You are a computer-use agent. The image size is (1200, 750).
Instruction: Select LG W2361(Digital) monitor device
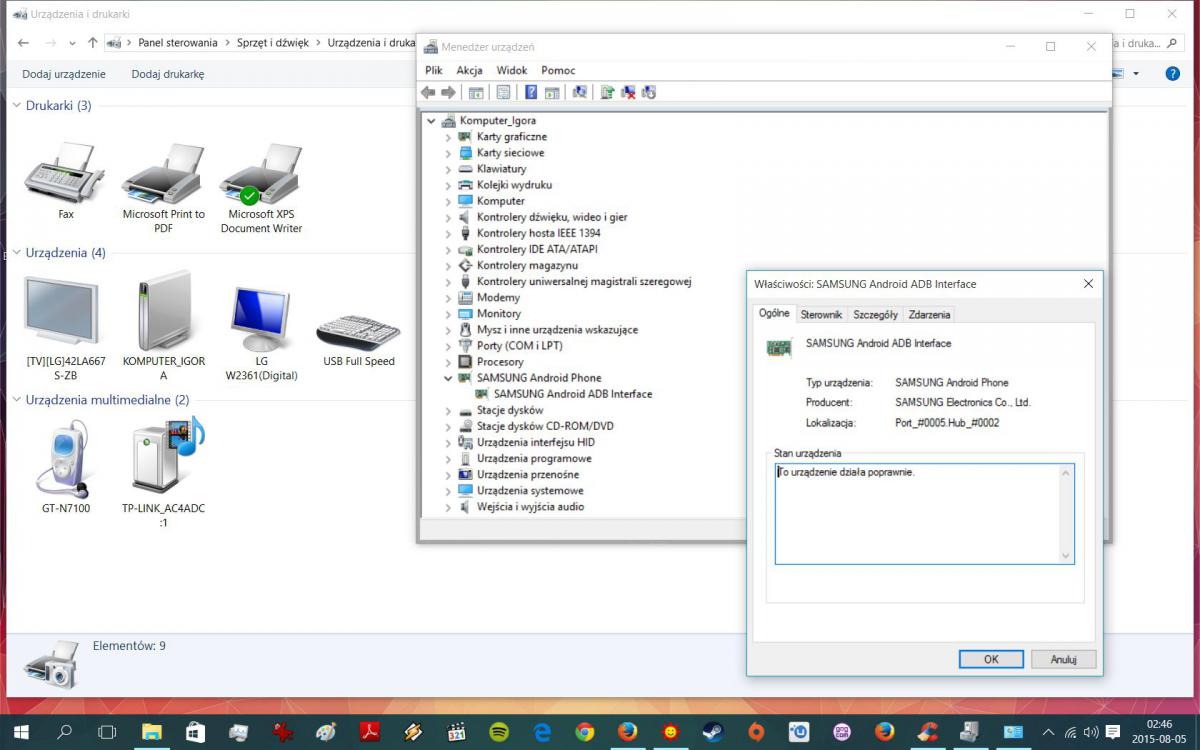pyautogui.click(x=261, y=334)
